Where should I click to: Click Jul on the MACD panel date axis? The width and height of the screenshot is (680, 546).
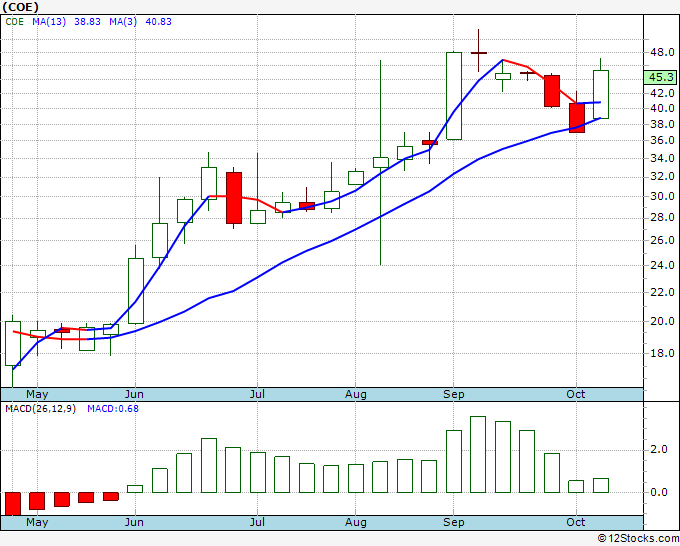257,522
